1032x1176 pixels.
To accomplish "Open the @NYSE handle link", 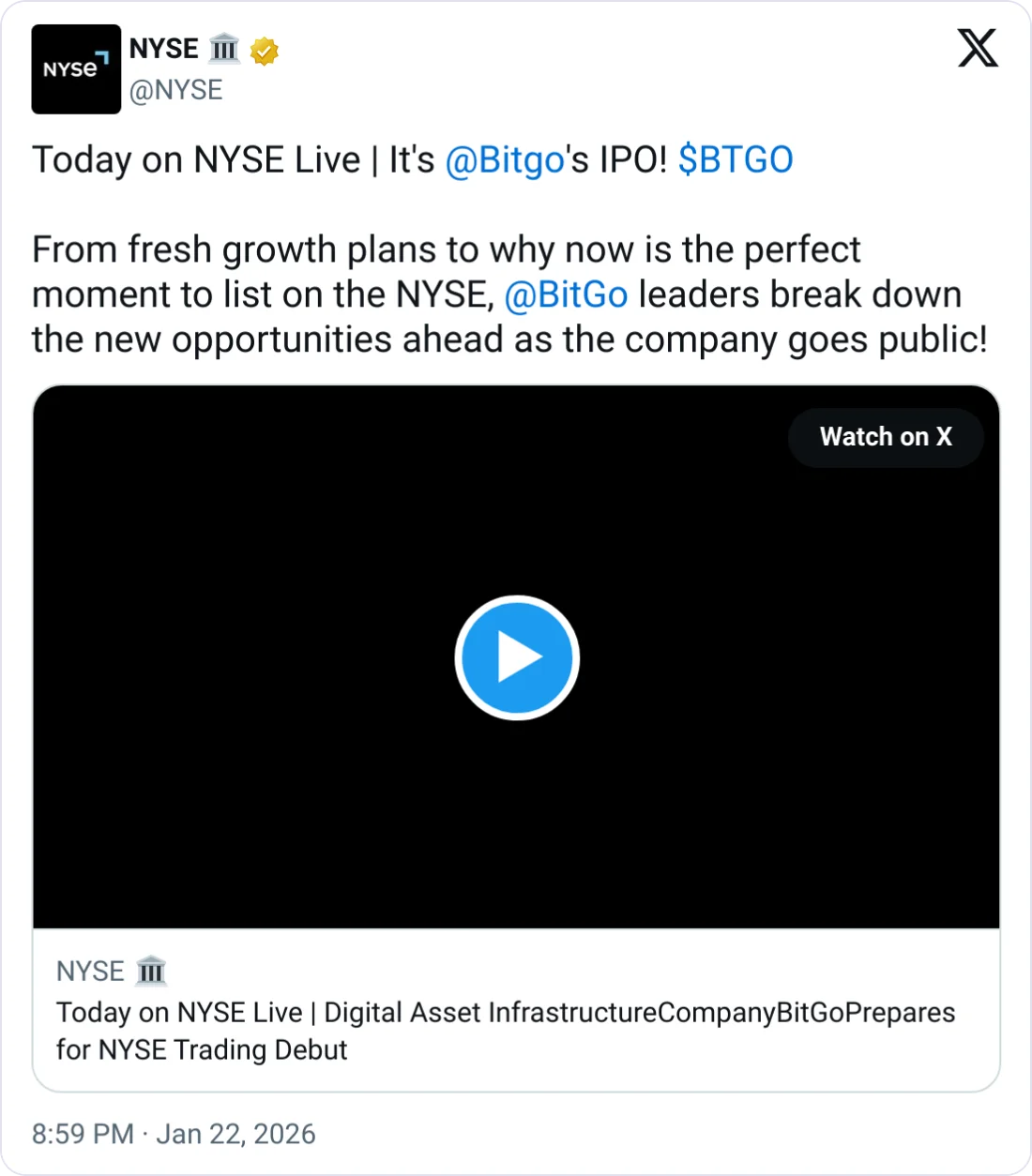I will pyautogui.click(x=175, y=90).
